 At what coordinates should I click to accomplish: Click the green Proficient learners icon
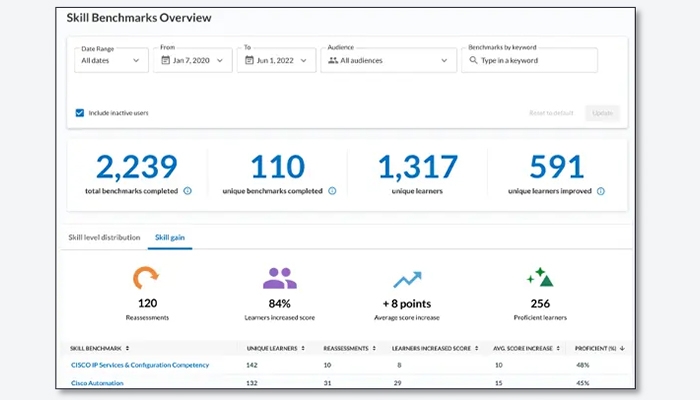(x=540, y=277)
